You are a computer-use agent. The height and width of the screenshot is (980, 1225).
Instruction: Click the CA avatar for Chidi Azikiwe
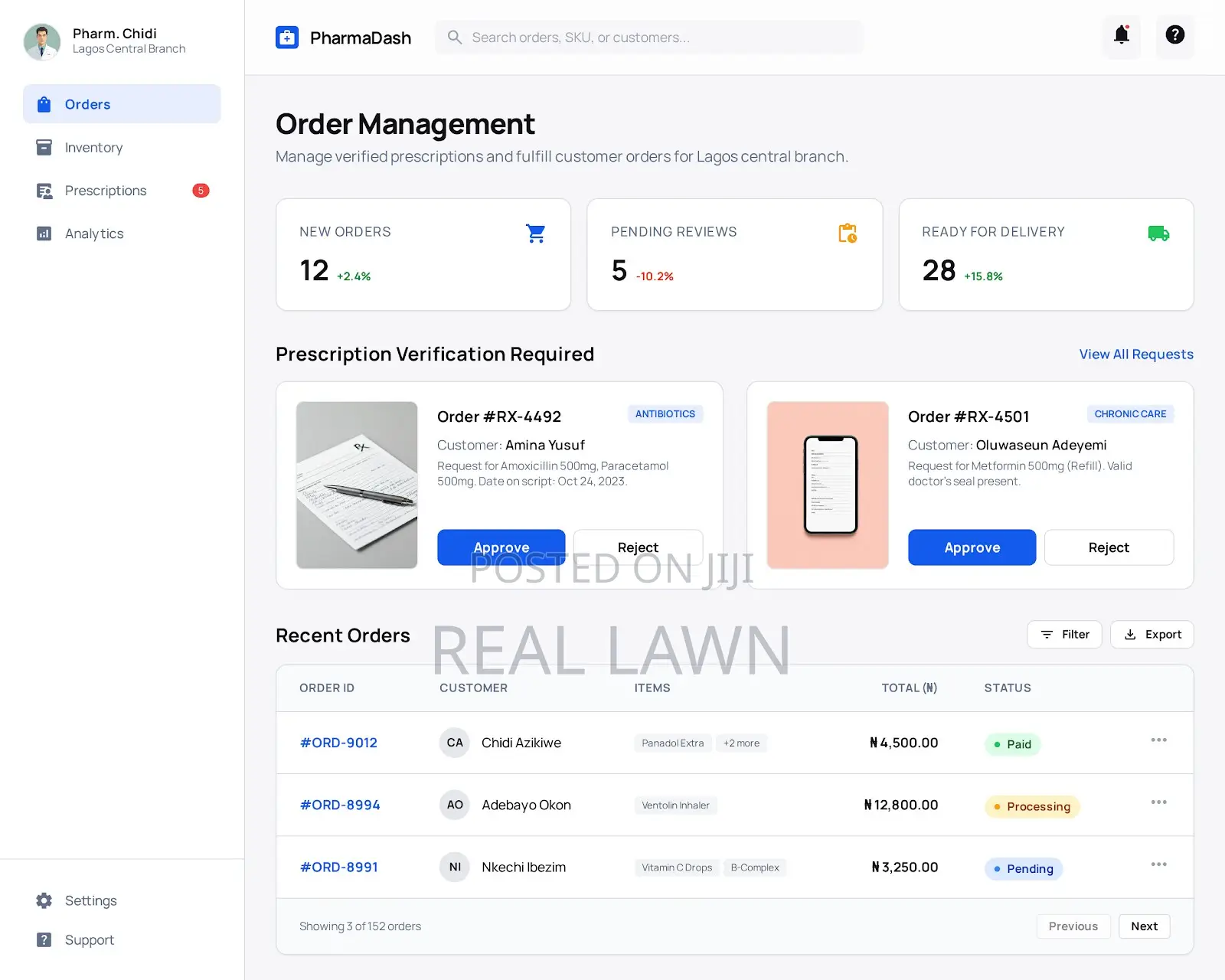[x=455, y=743]
